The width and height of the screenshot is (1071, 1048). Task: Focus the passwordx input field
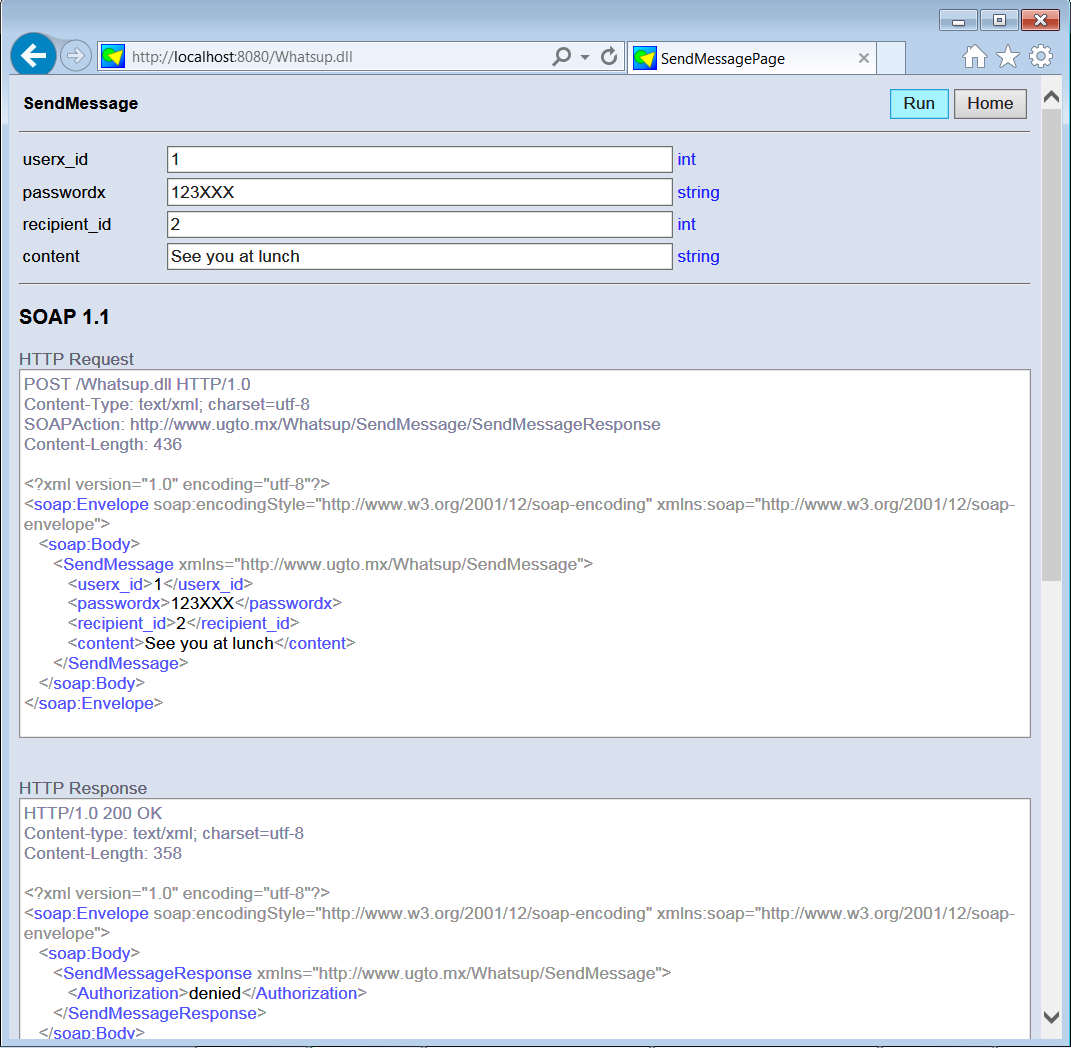[419, 192]
